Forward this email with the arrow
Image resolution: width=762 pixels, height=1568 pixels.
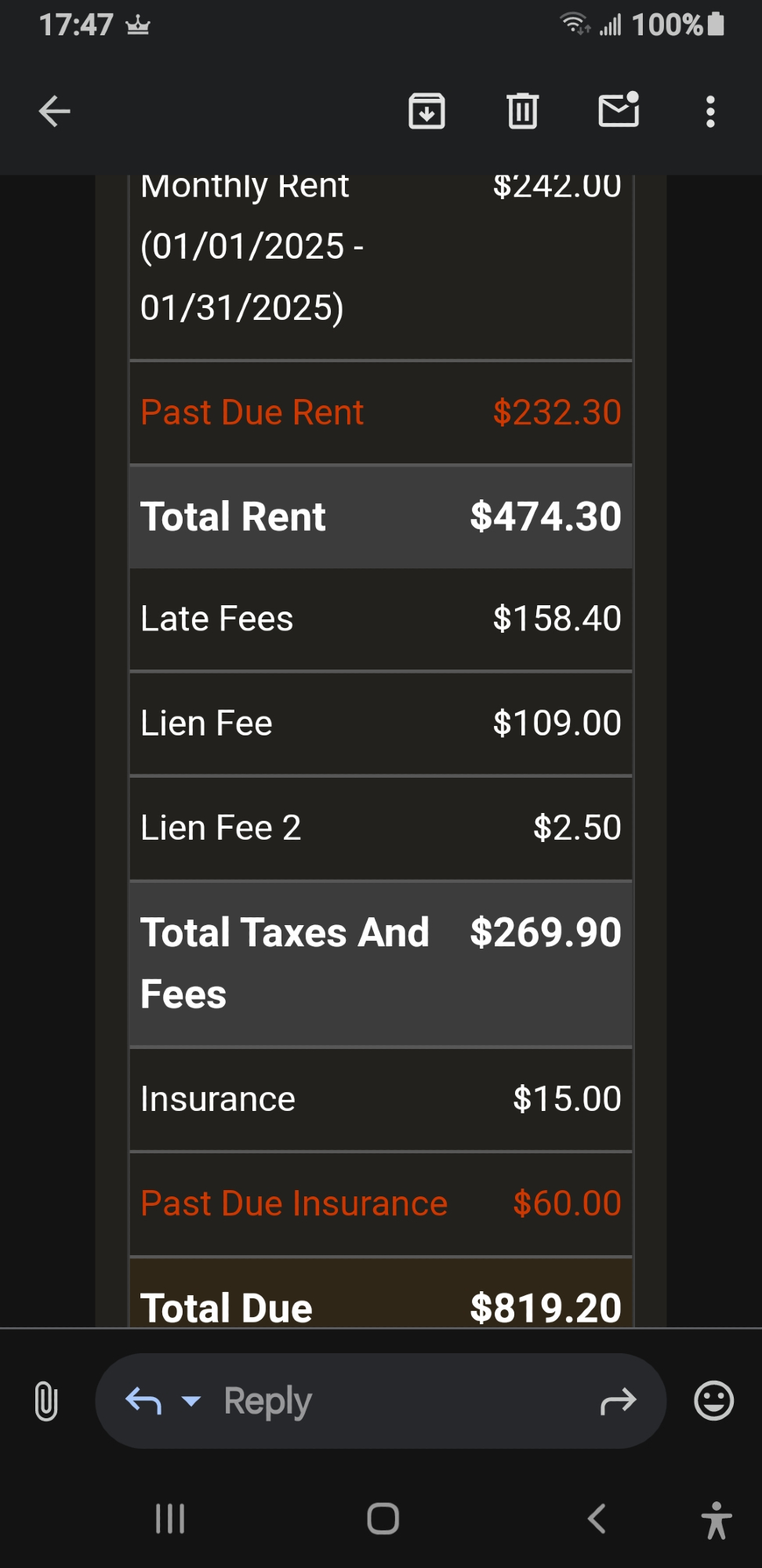click(x=619, y=1401)
